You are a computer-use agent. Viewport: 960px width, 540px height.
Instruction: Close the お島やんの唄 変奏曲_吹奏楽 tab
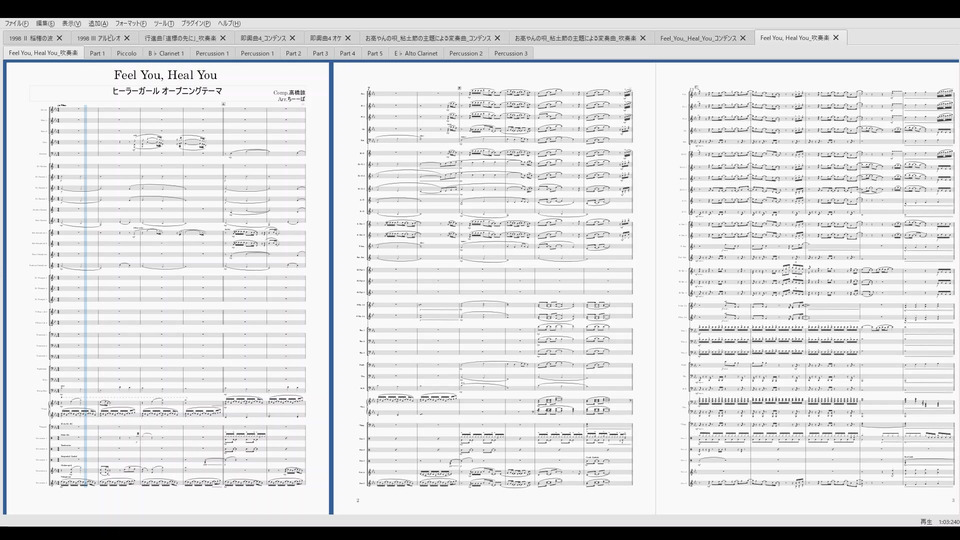click(x=643, y=38)
